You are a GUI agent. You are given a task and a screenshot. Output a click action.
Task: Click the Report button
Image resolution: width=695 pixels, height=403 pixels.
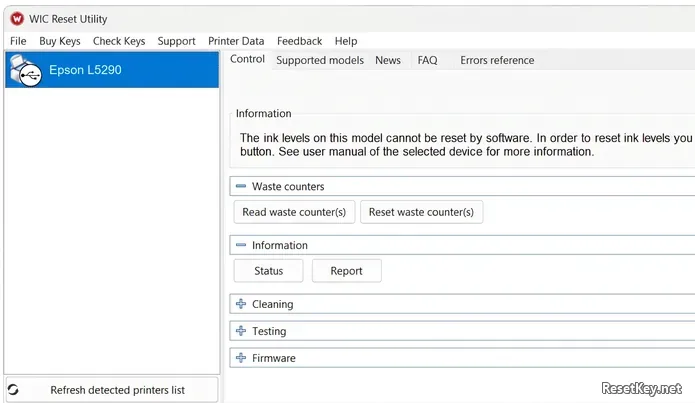(347, 271)
